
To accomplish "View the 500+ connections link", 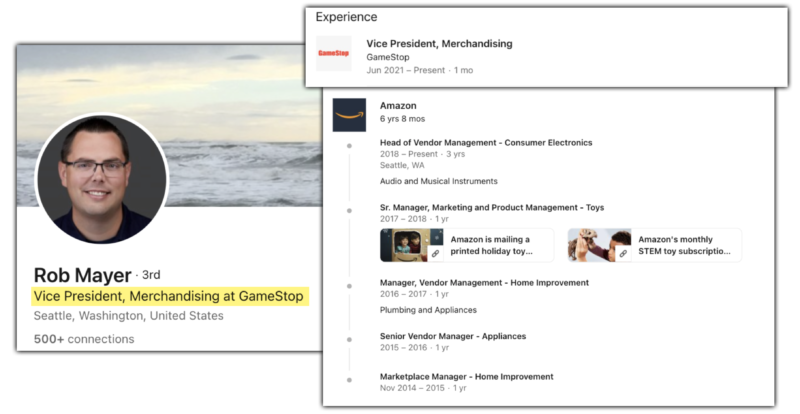I will [84, 339].
